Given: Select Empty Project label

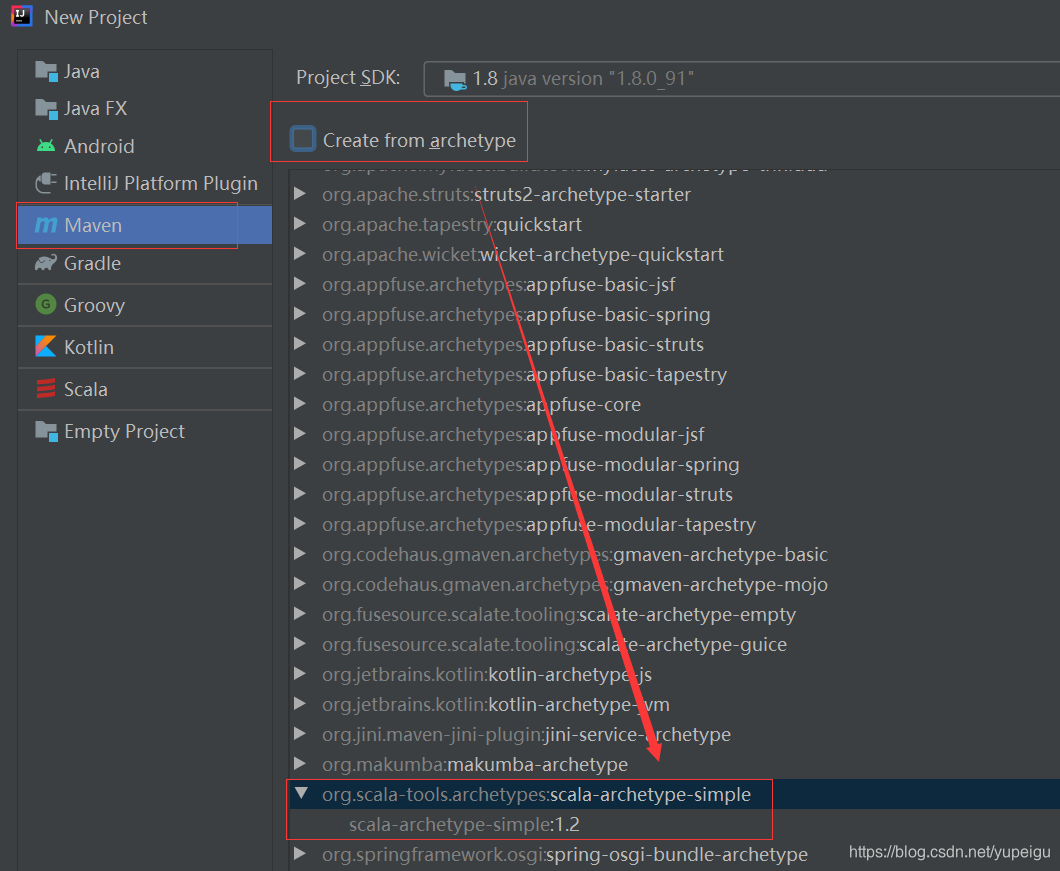Looking at the screenshot, I should (124, 431).
